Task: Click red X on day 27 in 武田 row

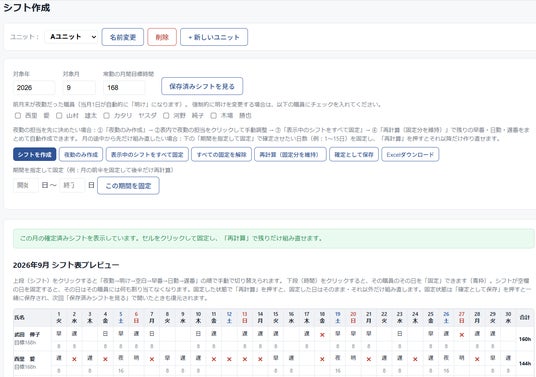Action: click(x=461, y=335)
